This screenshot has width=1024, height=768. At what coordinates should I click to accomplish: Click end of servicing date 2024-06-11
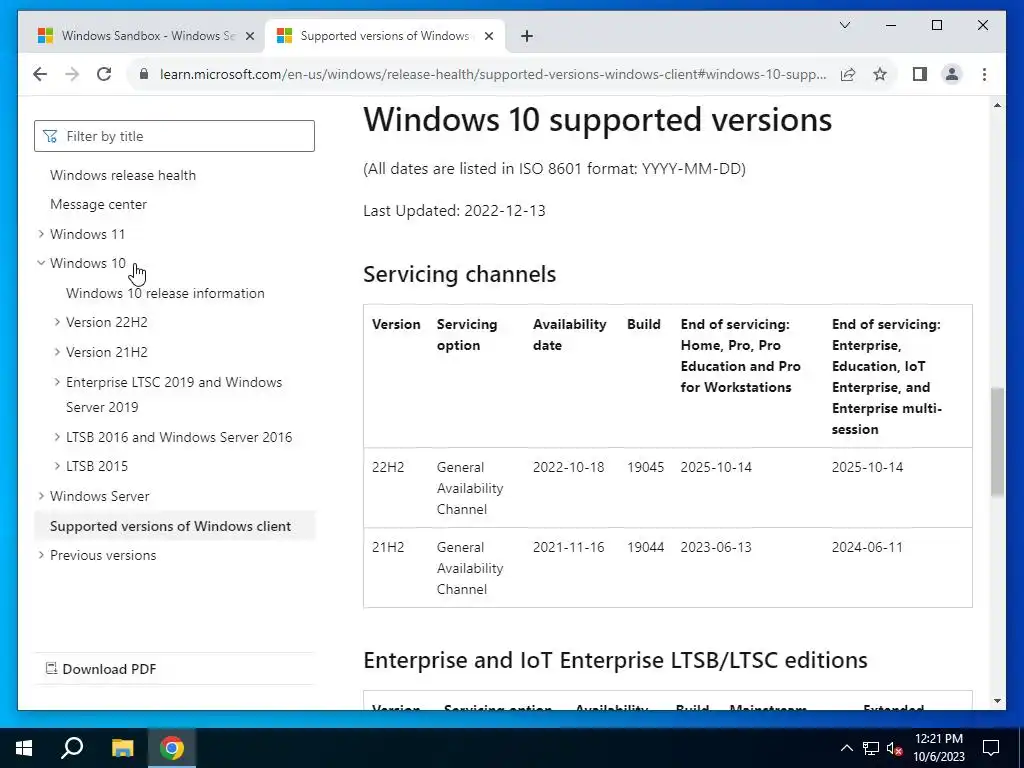(x=867, y=547)
